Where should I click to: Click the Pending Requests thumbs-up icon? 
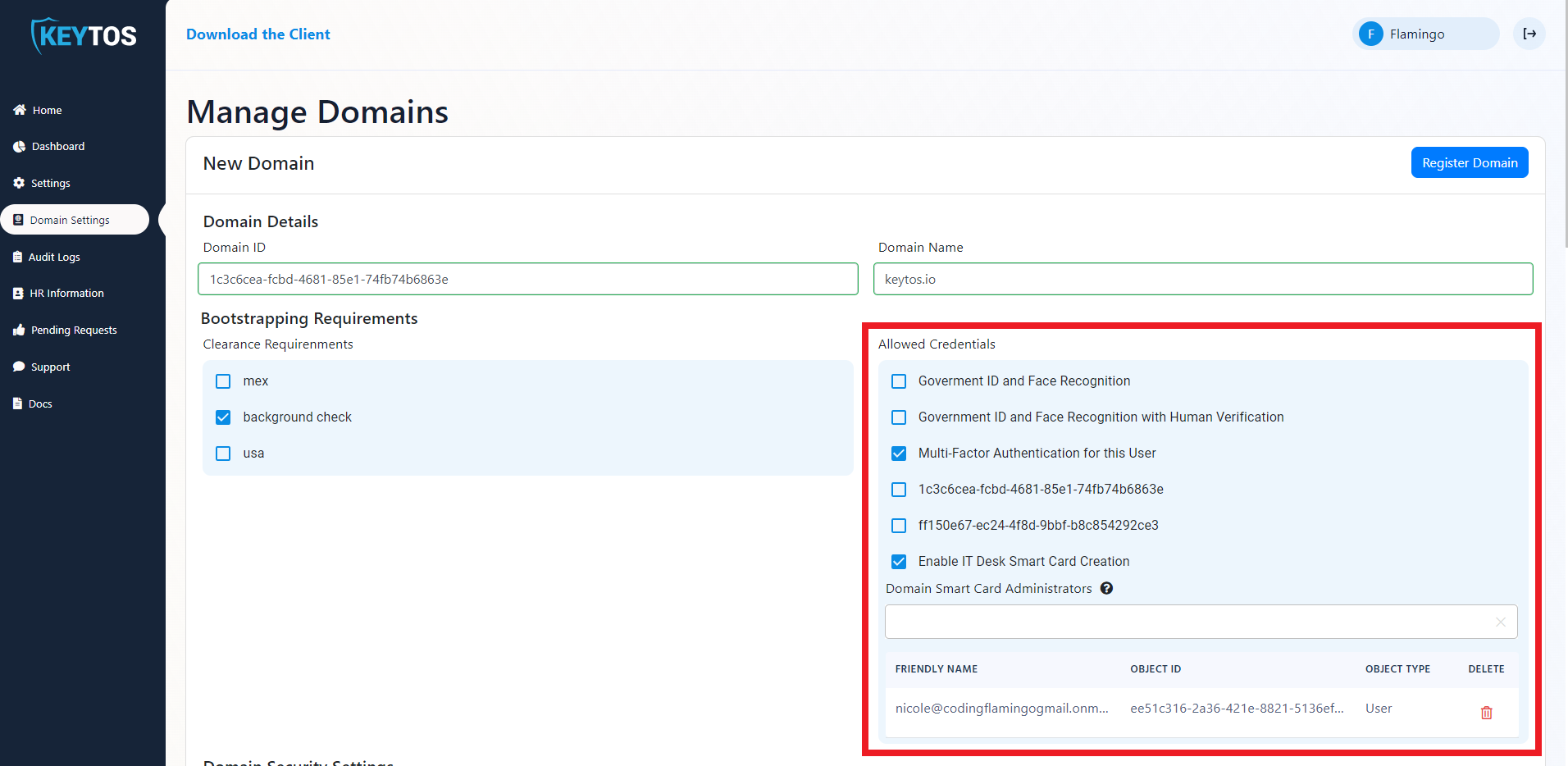[19, 330]
